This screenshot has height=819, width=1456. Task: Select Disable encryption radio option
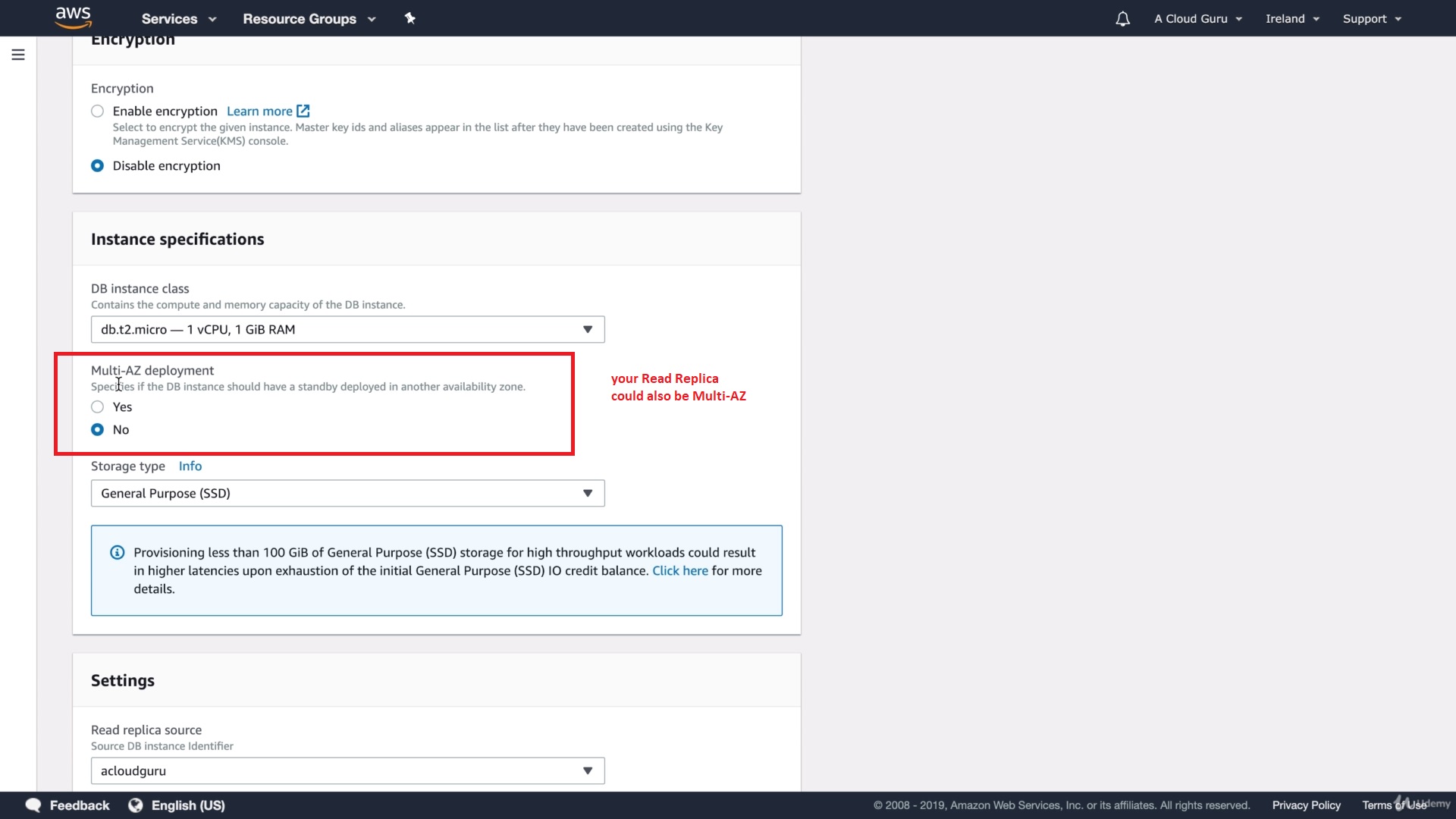(97, 165)
